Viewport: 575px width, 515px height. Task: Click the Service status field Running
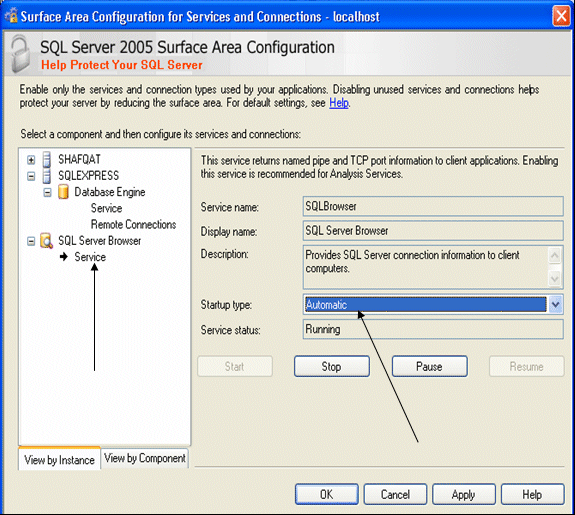tap(433, 329)
